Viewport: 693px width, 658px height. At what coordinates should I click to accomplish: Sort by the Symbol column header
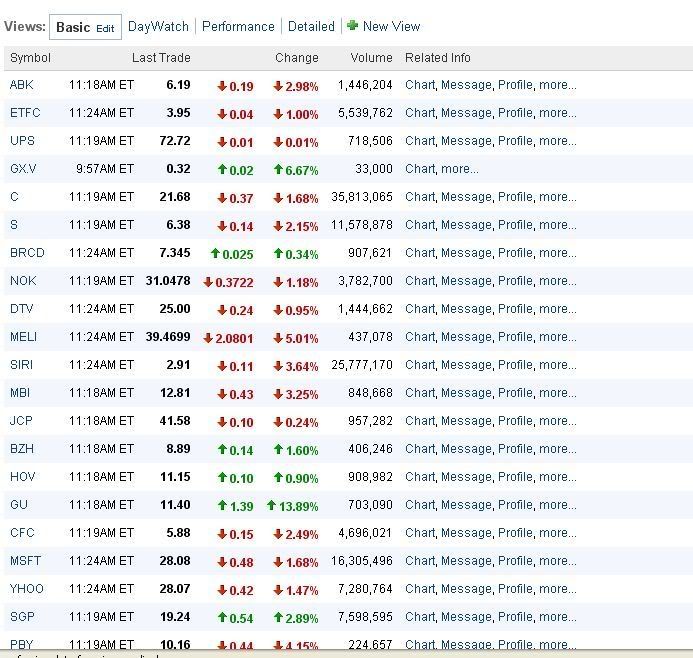[x=30, y=58]
